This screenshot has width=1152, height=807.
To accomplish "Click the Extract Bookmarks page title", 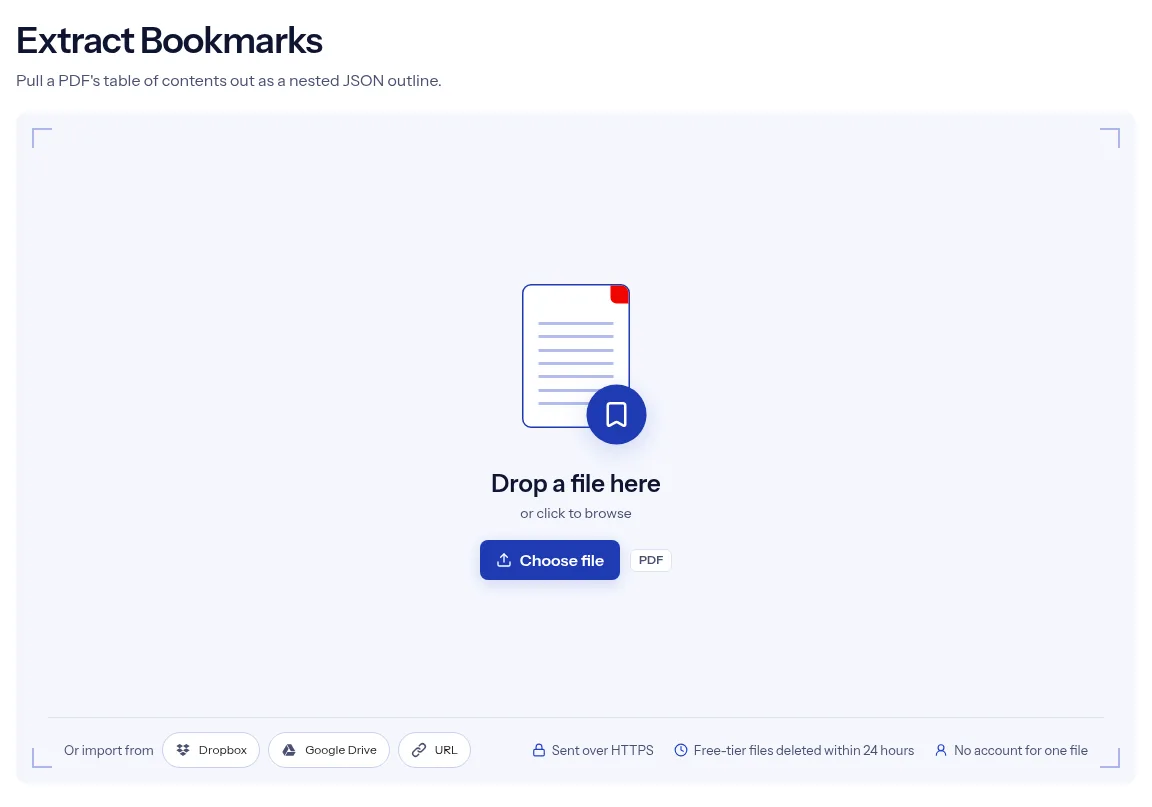I will pos(169,40).
